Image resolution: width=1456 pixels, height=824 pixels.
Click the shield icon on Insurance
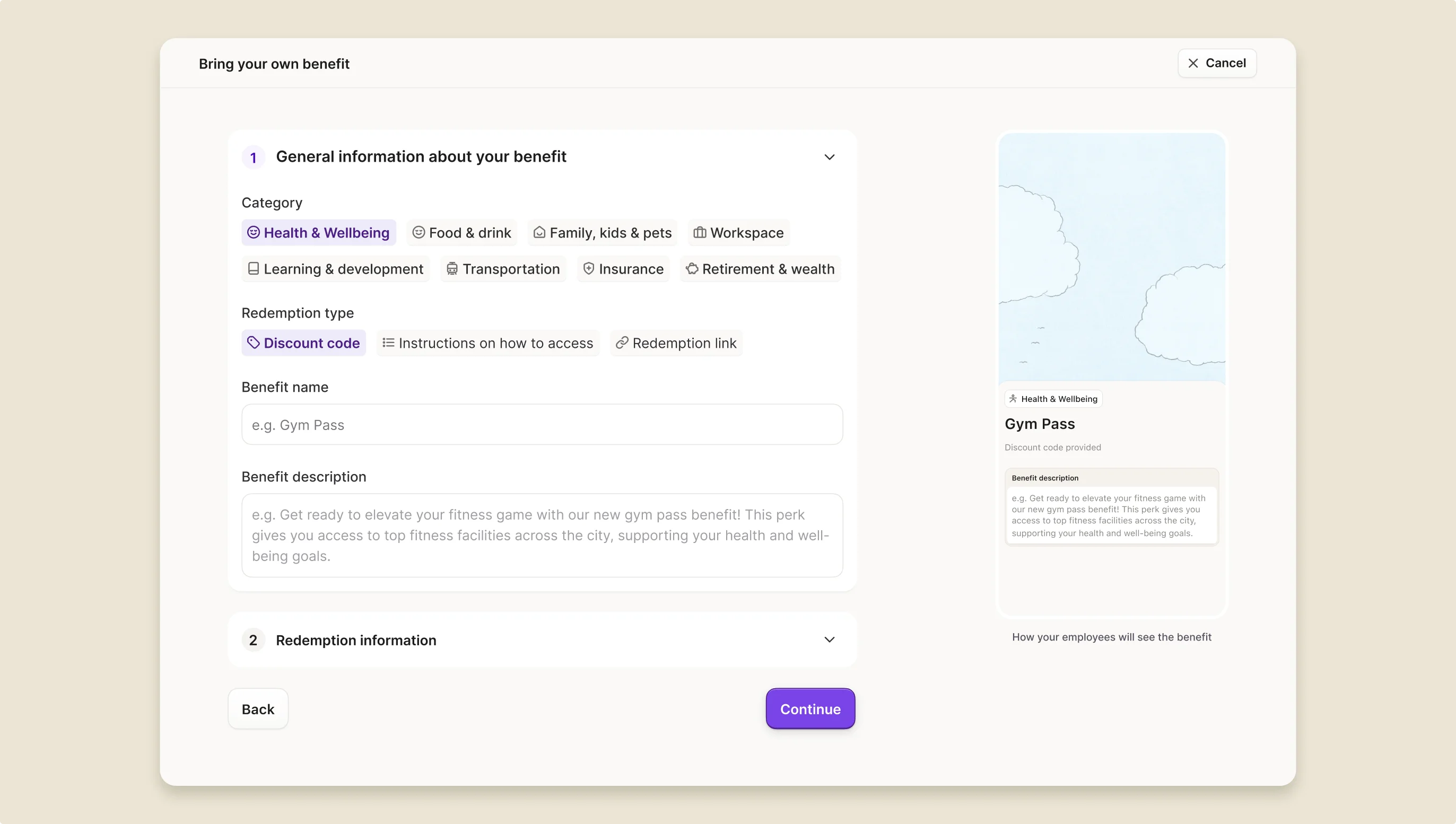589,269
